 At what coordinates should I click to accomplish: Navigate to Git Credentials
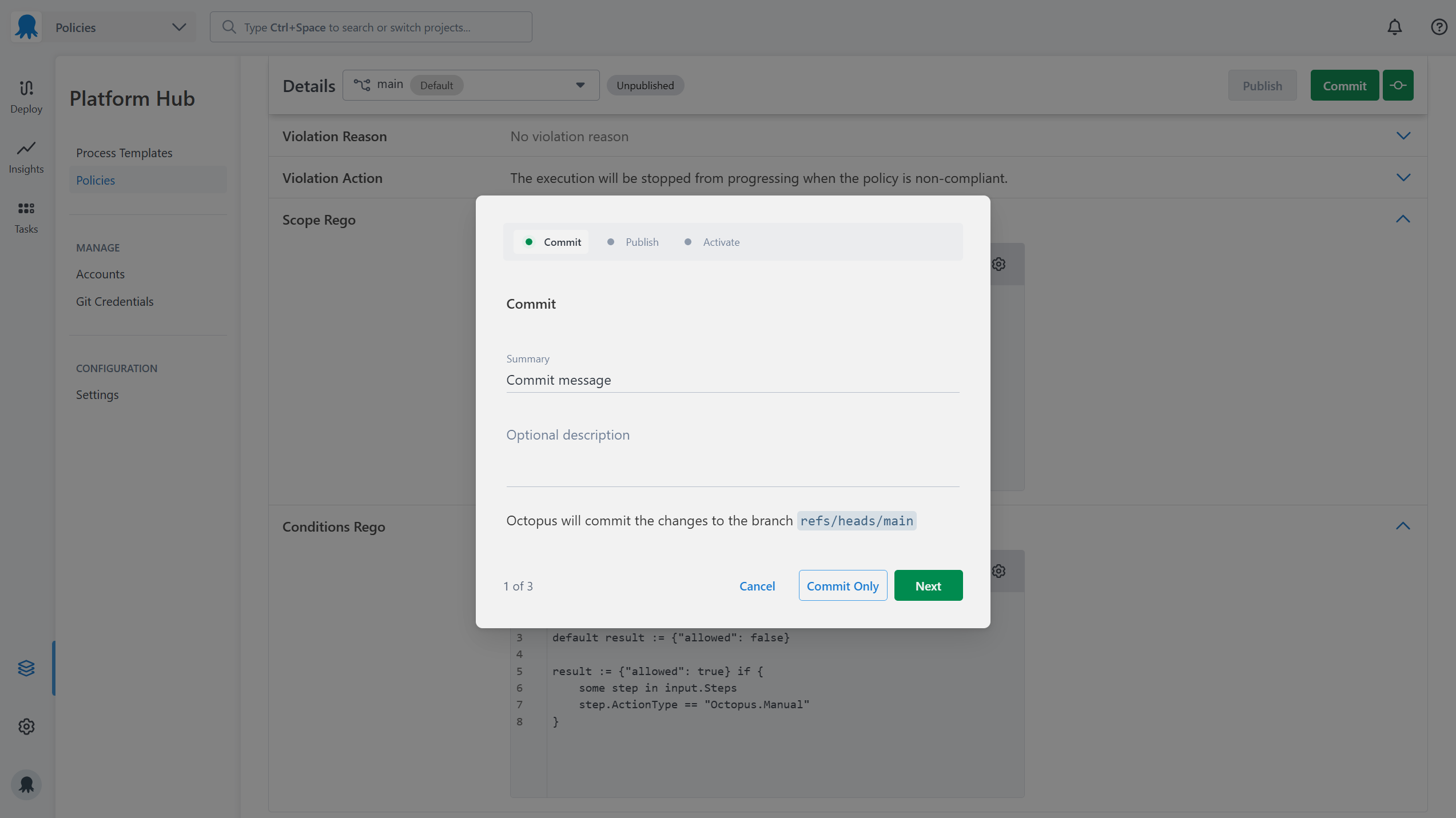[x=114, y=301]
